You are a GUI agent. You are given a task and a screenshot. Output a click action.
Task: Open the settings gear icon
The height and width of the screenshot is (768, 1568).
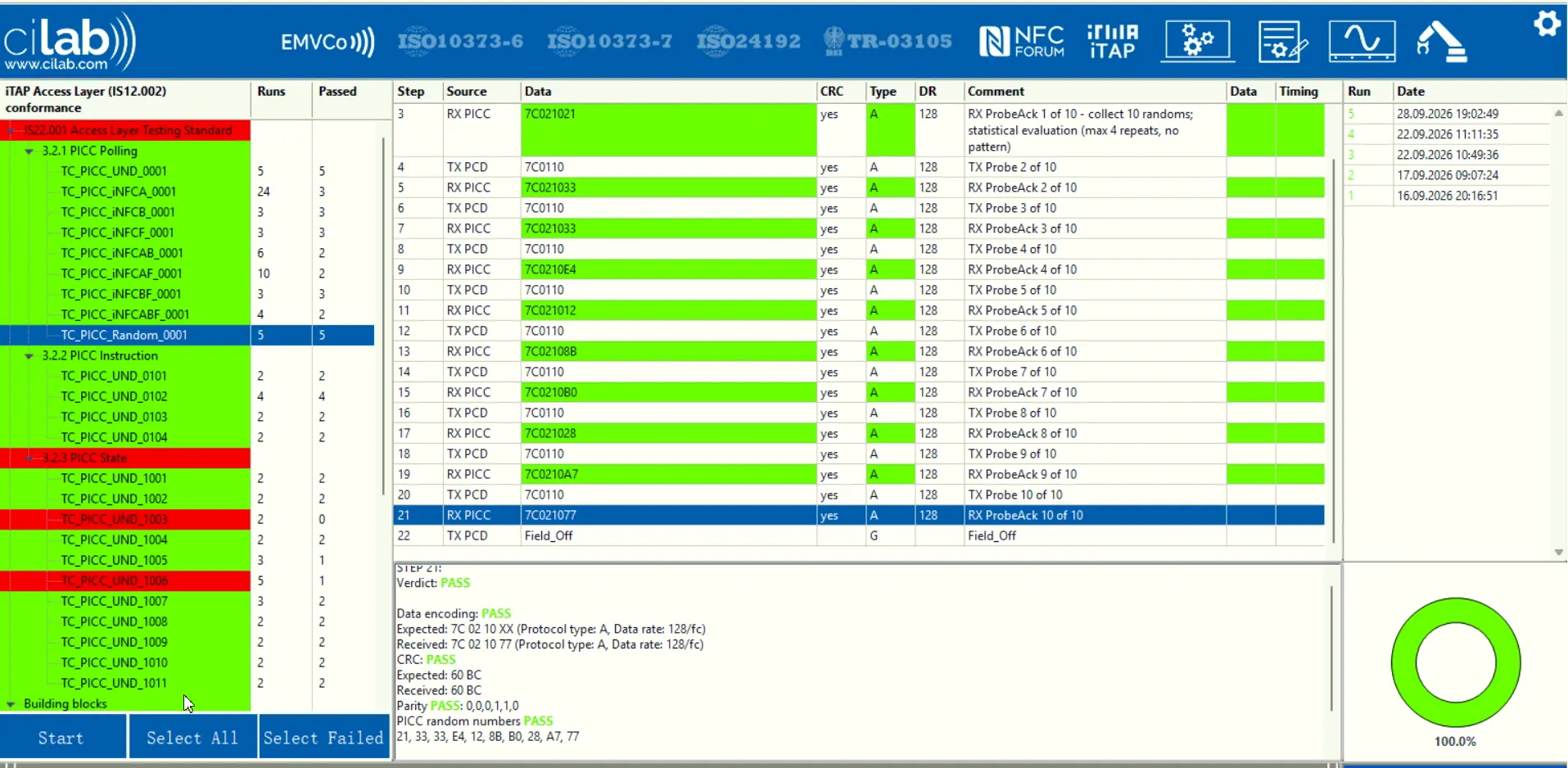(1547, 23)
